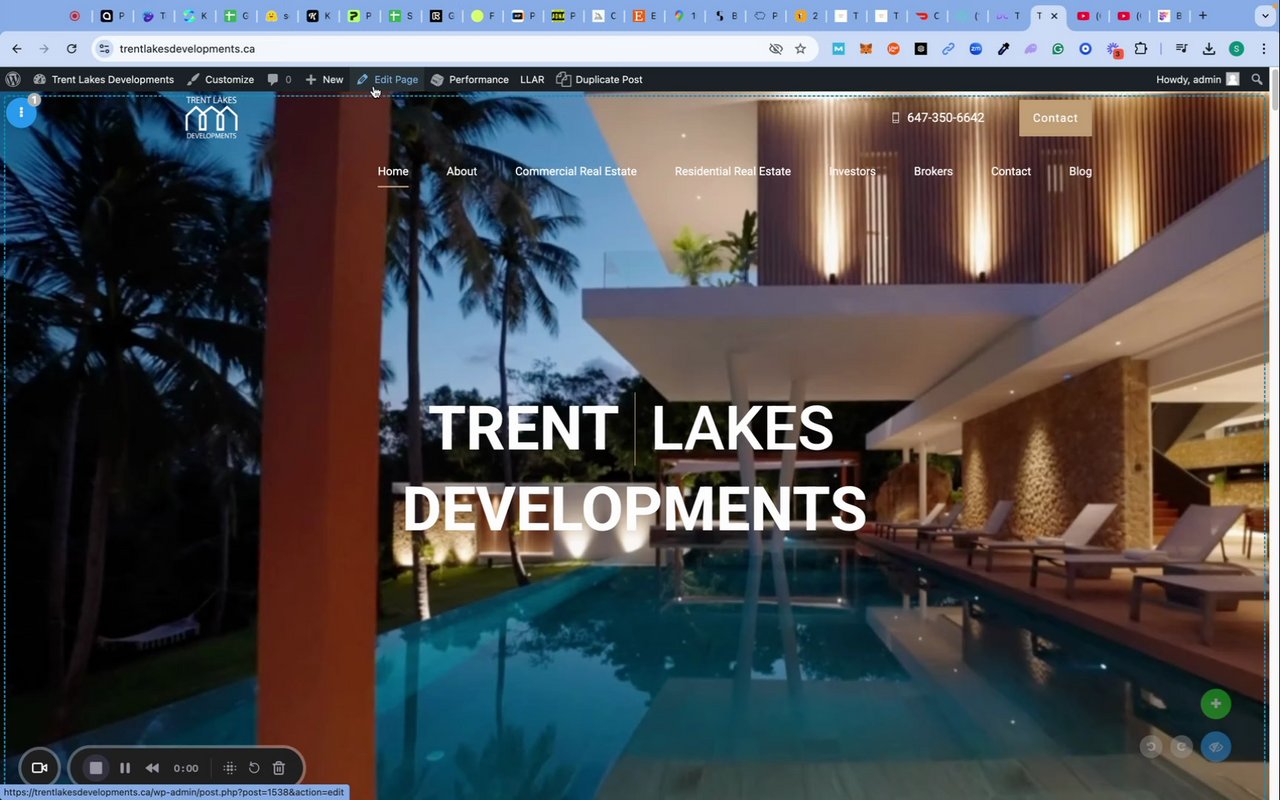This screenshot has height=800, width=1280.
Task: Go to Home in site navigation
Action: [393, 171]
